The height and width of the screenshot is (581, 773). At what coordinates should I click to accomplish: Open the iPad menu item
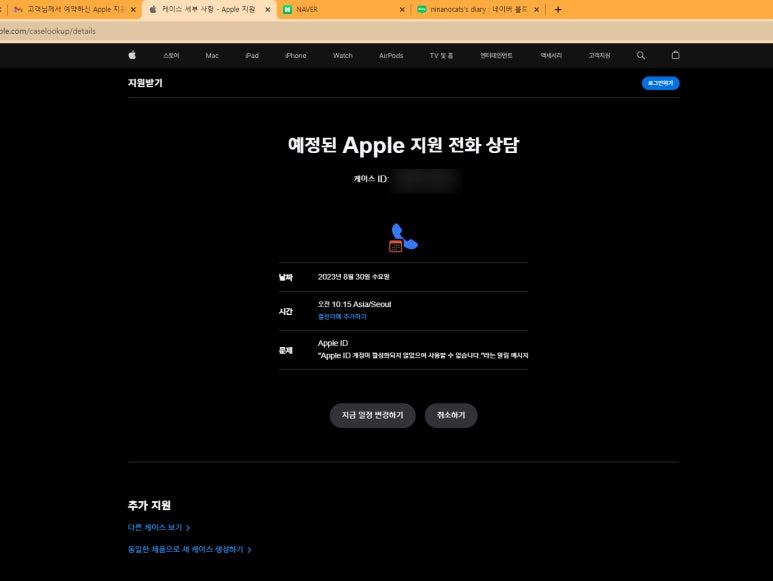(x=252, y=55)
